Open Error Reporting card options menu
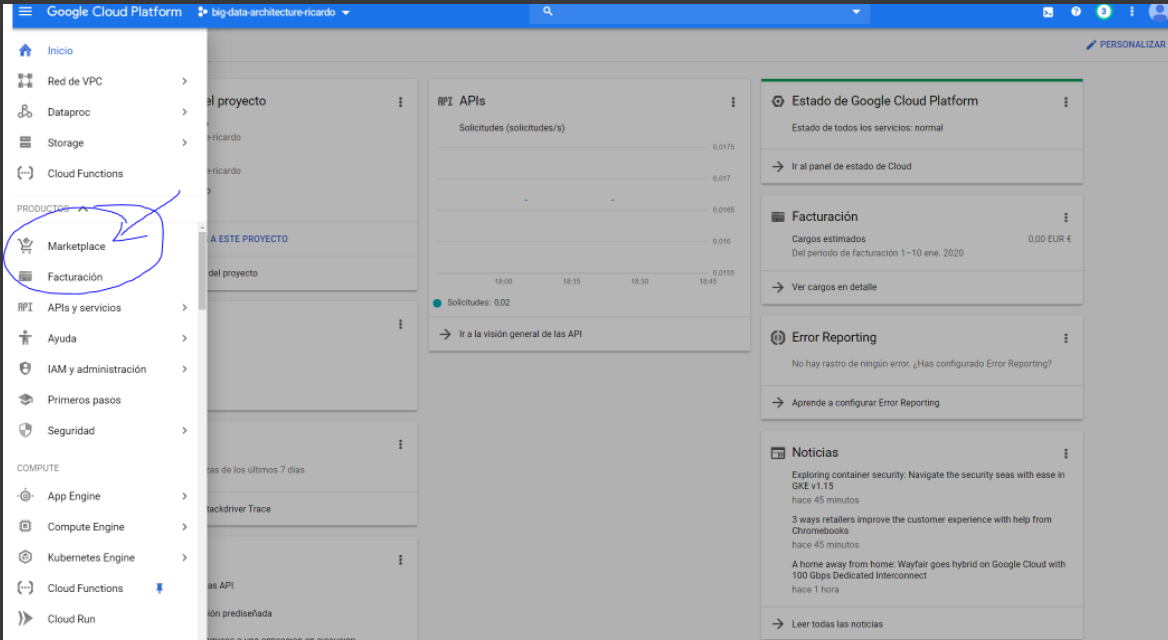Screen dimensions: 1168x640 click(x=1066, y=338)
